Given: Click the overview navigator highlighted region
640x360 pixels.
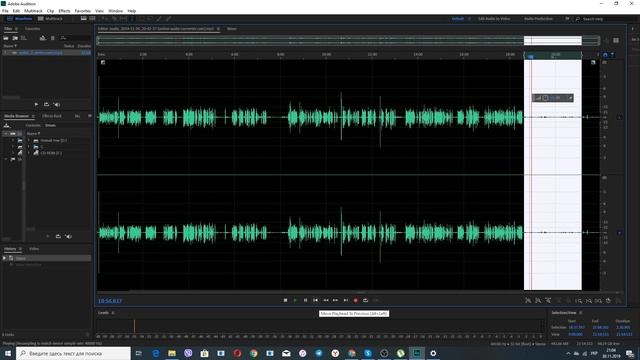Looking at the screenshot, I should [553, 40].
